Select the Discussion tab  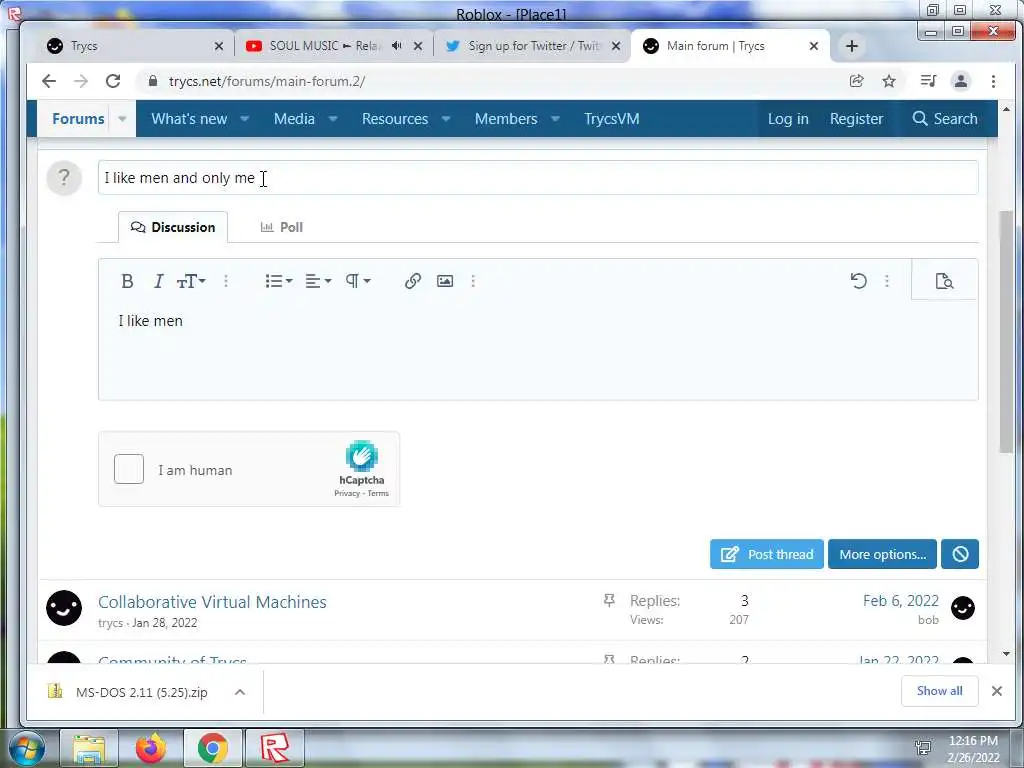(x=173, y=227)
